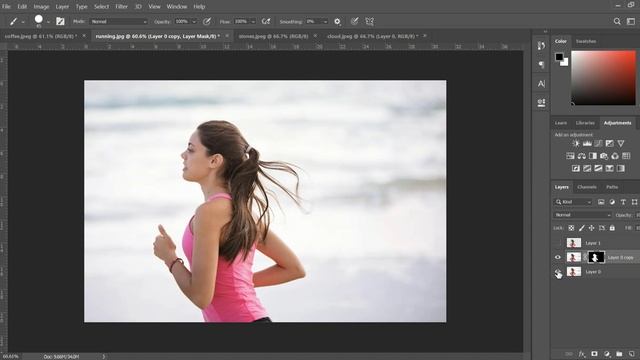The image size is (640, 360).
Task: Toggle lock all padlock
Action: 612,228
